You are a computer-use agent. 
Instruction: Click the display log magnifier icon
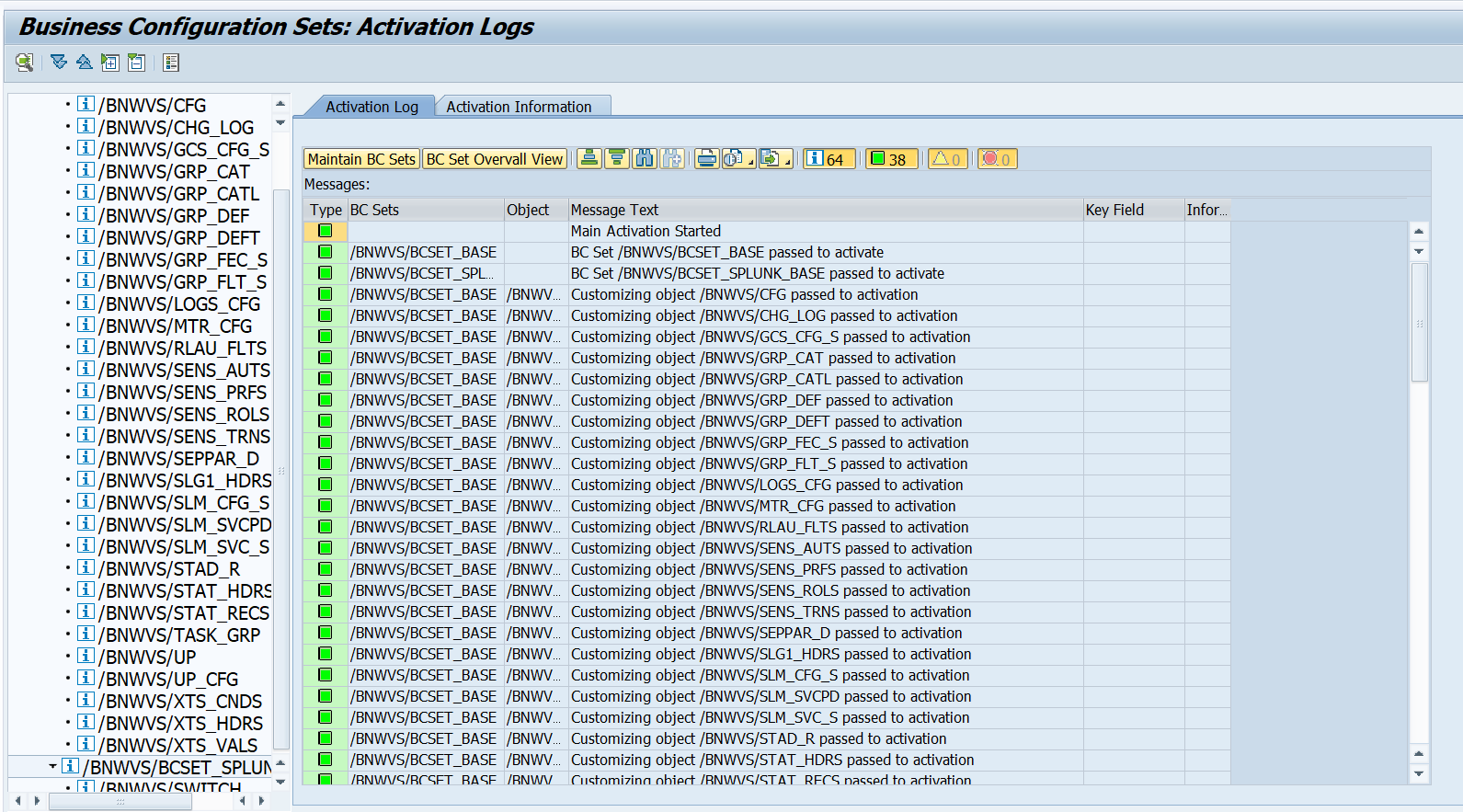point(24,63)
